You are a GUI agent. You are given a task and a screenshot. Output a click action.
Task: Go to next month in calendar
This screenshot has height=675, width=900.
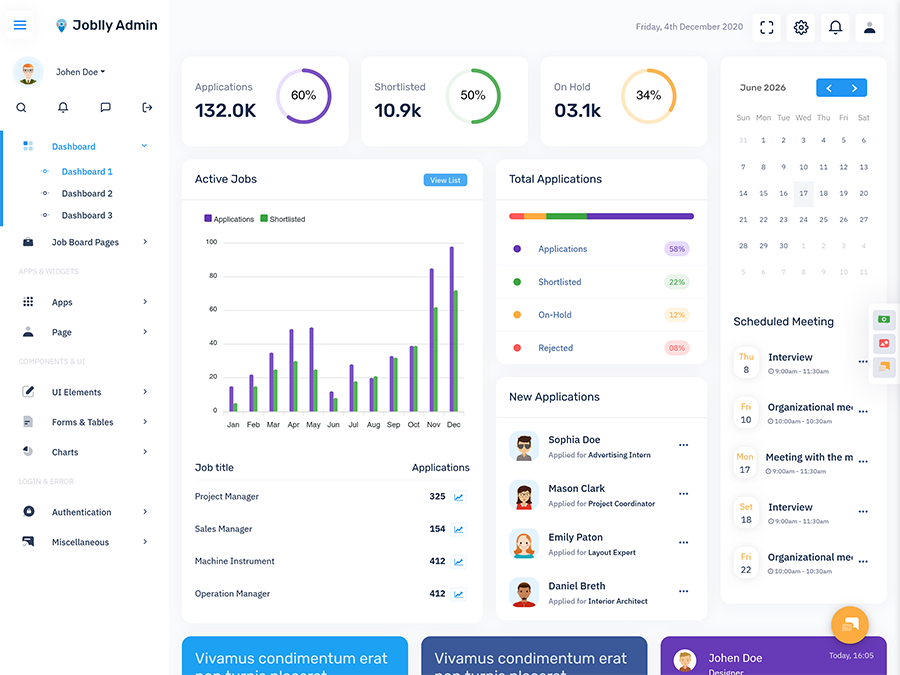[854, 88]
